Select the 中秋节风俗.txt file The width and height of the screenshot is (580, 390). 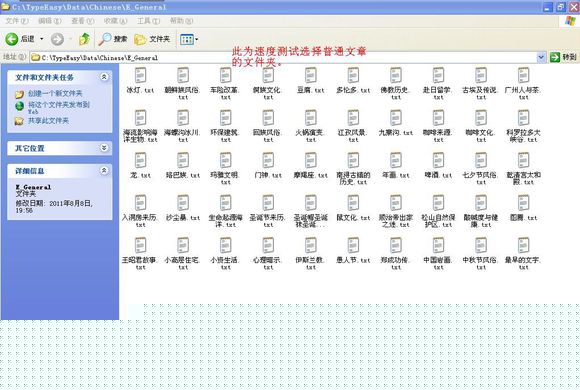click(x=480, y=254)
